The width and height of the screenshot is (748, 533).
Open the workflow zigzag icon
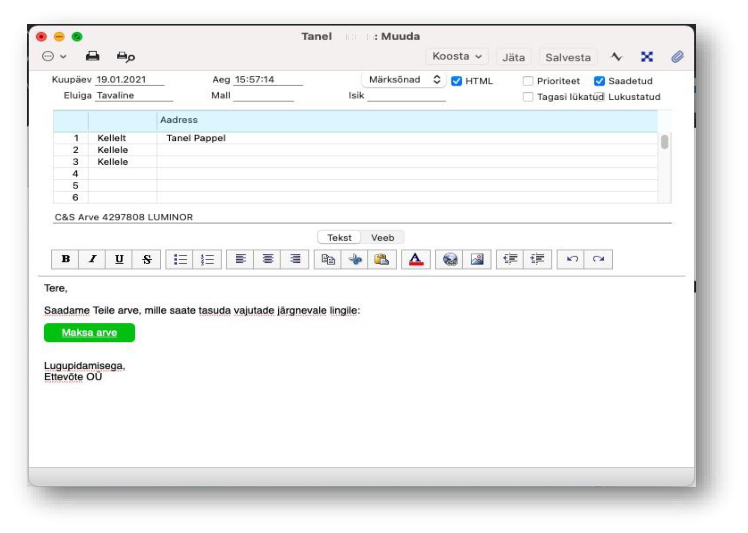pos(616,57)
